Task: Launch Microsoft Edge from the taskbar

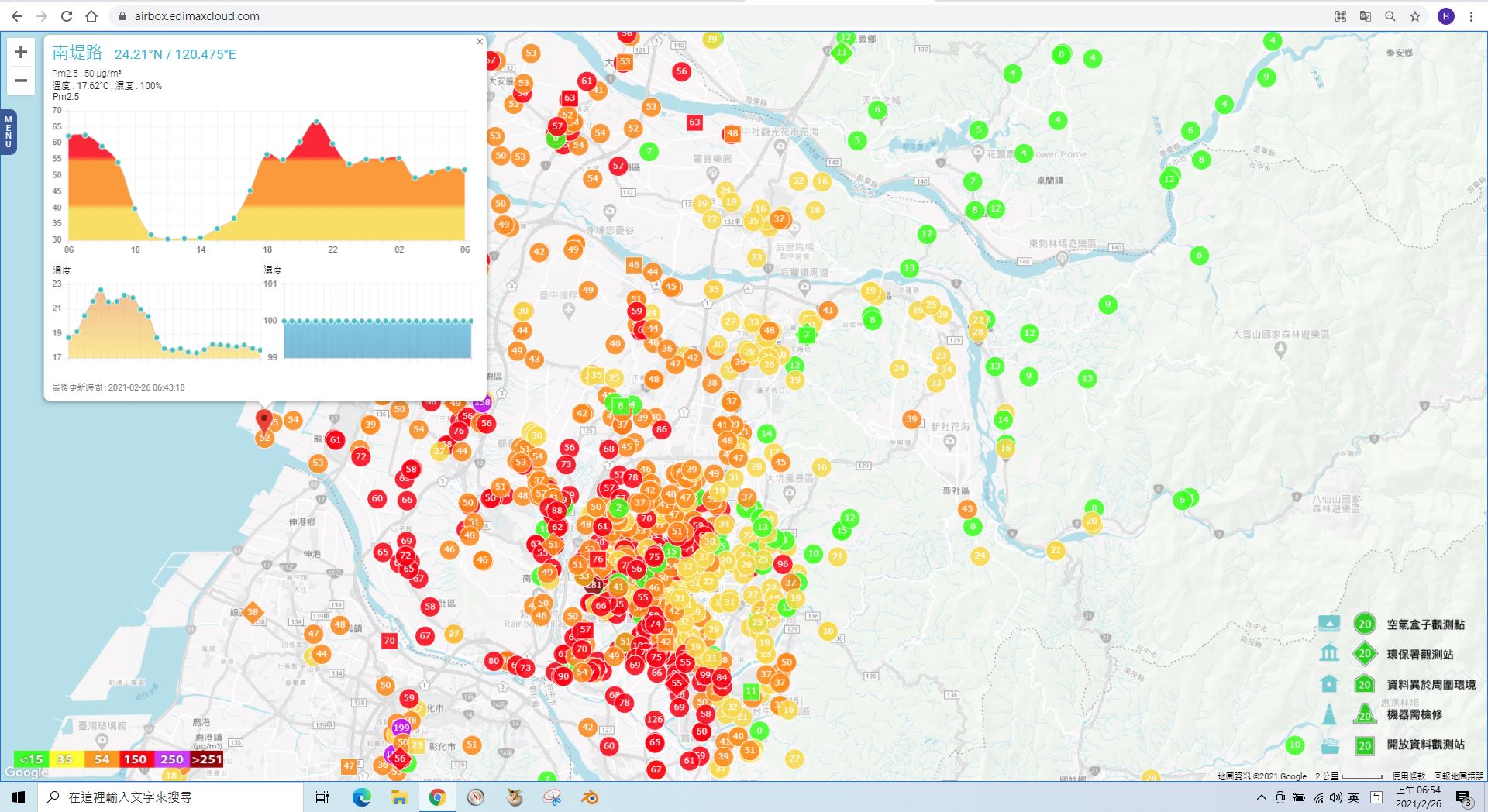Action: click(x=361, y=797)
